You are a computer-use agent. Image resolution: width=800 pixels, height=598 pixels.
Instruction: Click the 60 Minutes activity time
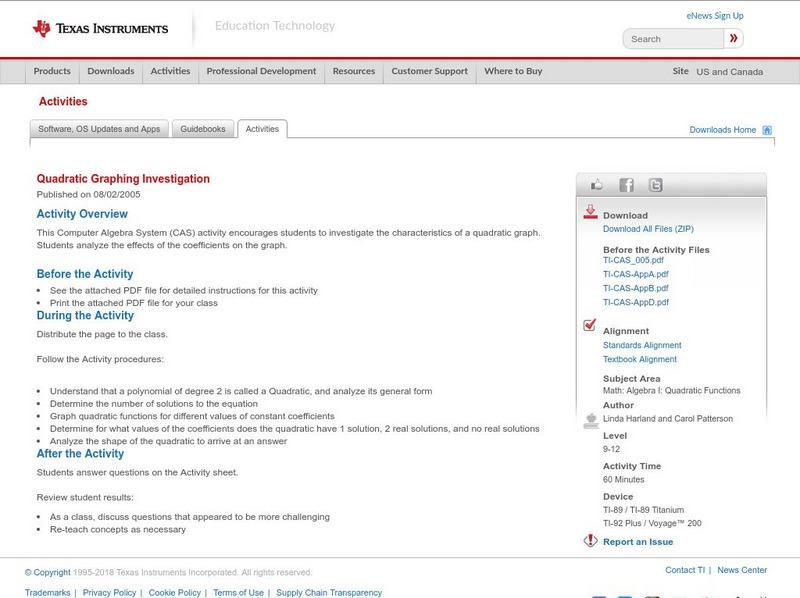pos(623,480)
